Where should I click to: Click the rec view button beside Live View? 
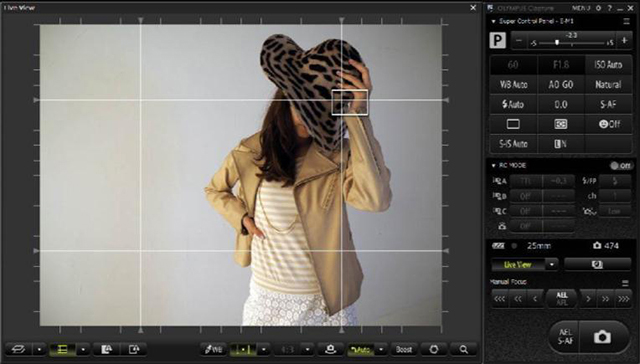tap(597, 264)
